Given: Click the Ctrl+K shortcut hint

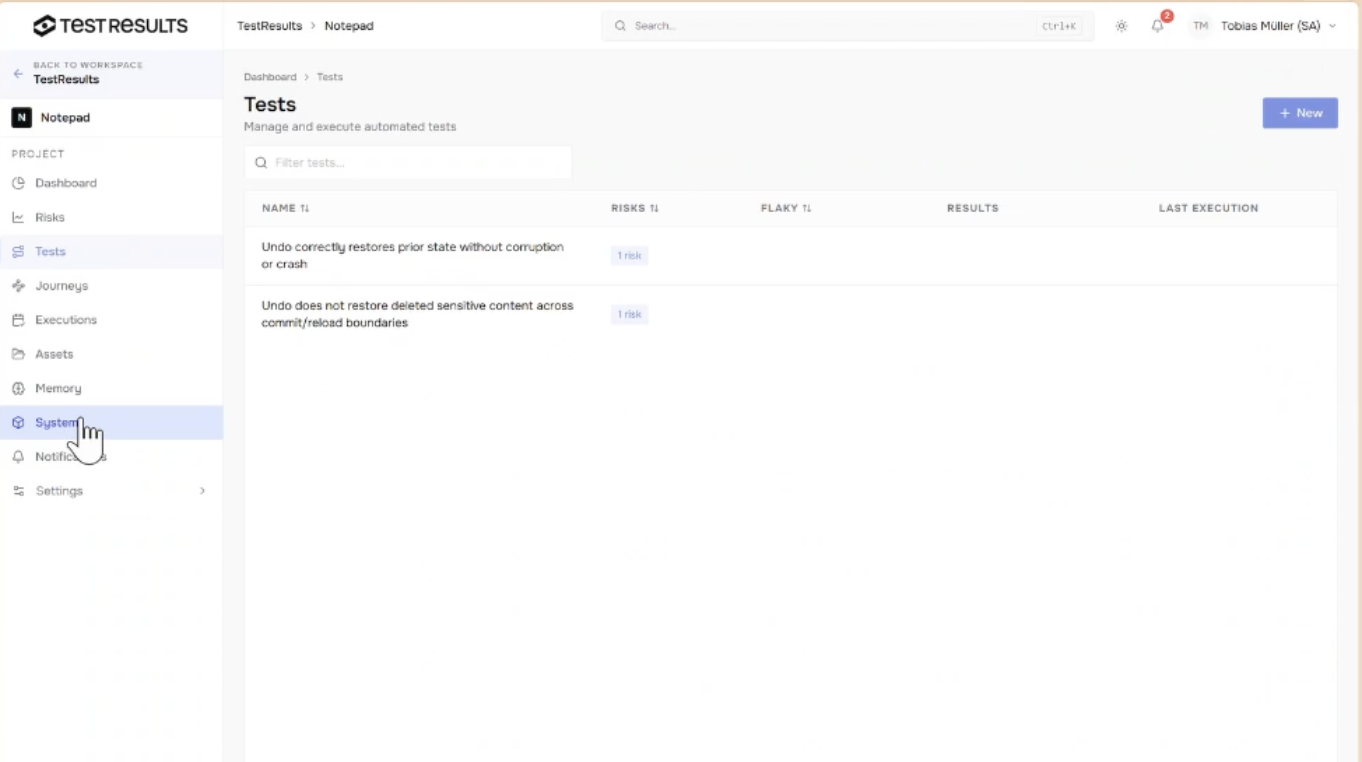Looking at the screenshot, I should 1059,26.
